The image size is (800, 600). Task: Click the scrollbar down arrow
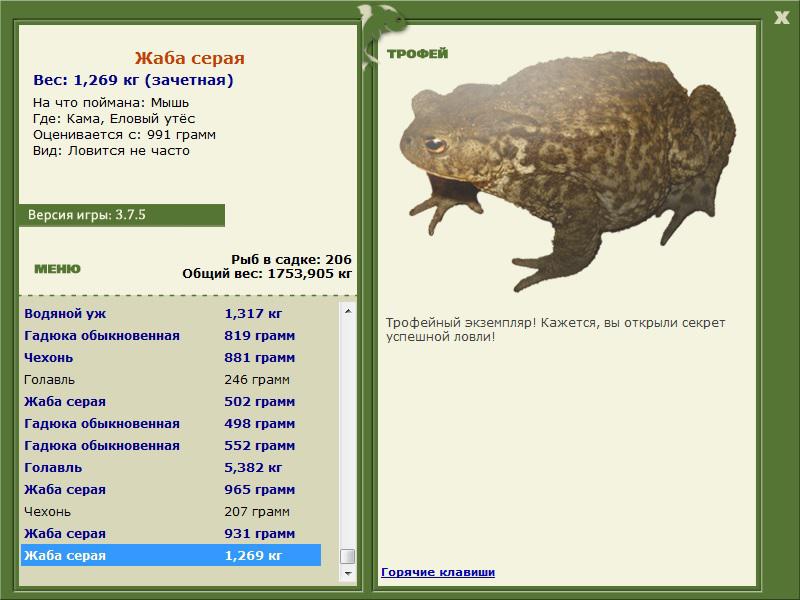click(x=348, y=573)
